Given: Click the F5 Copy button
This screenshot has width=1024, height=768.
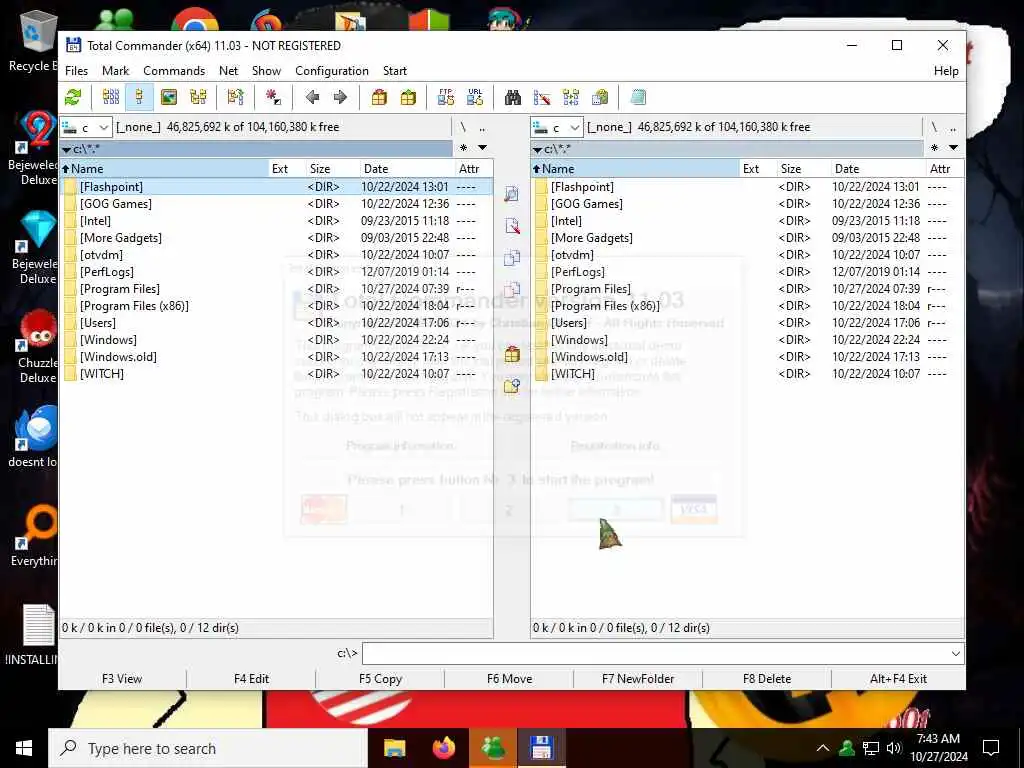Looking at the screenshot, I should pos(380,679).
